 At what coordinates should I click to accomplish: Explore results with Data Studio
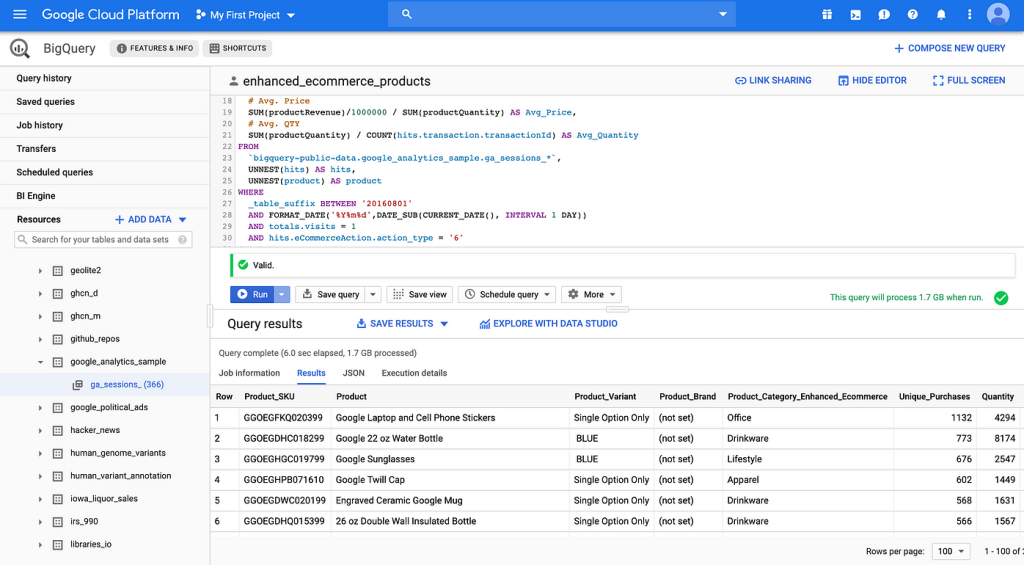click(548, 324)
